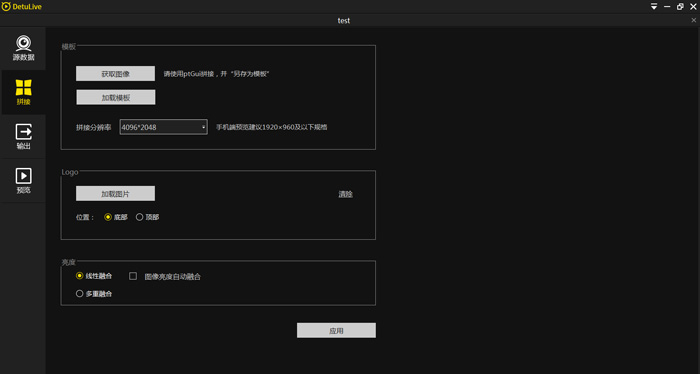Click the 加载图片 button
The height and width of the screenshot is (374, 700).
[x=115, y=194]
